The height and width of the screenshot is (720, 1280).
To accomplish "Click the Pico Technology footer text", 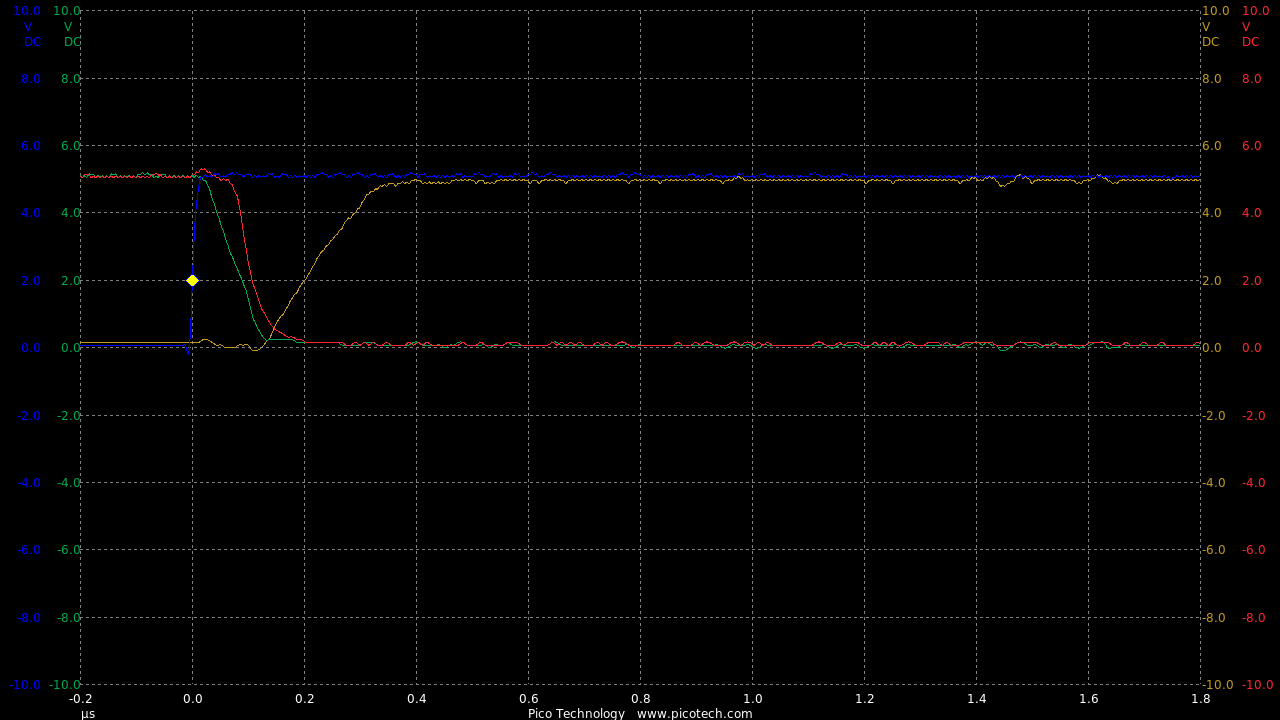I will coord(576,713).
